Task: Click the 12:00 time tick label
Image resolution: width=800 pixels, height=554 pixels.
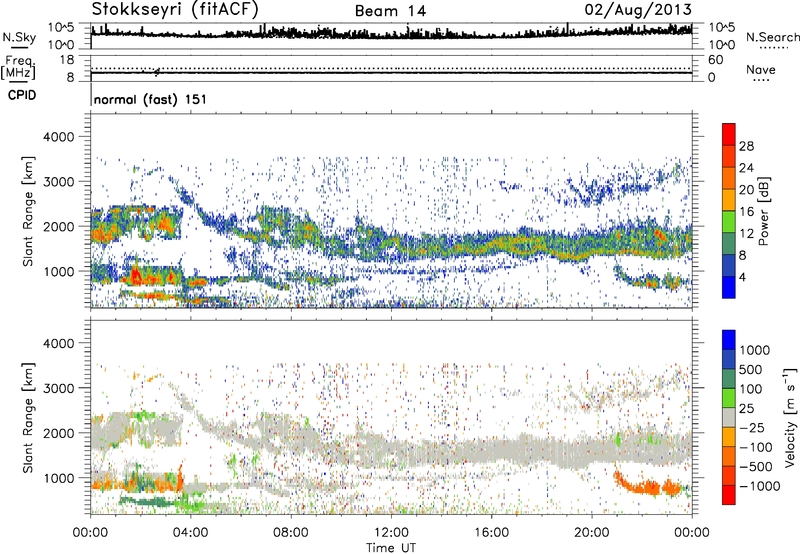Action: coord(391,533)
